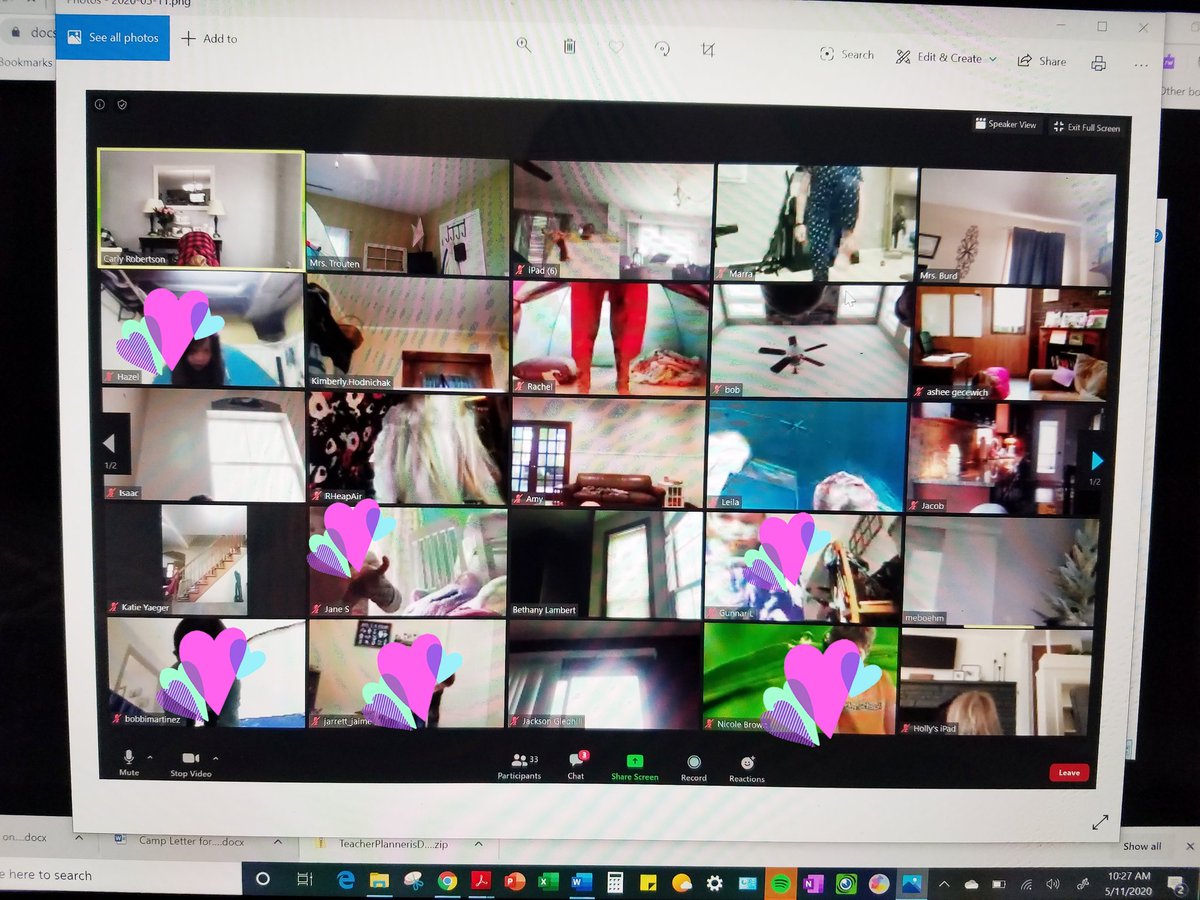Image resolution: width=1200 pixels, height=900 pixels.
Task: Switch to Speaker View
Action: point(1007,125)
